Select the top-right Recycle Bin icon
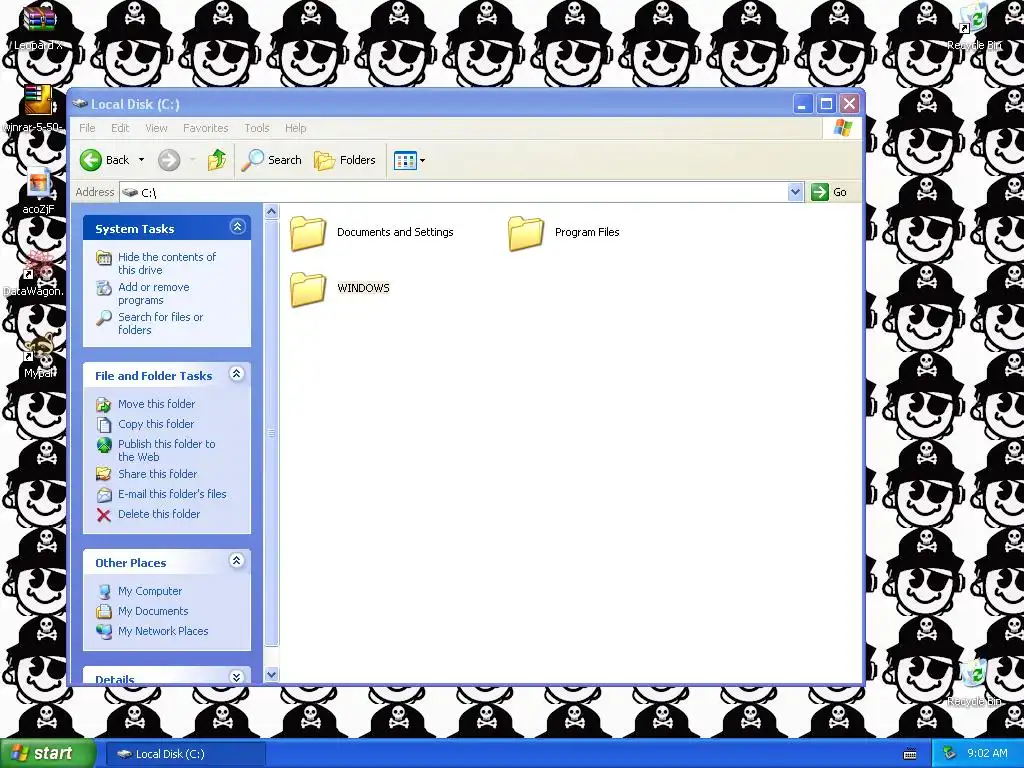The height and width of the screenshot is (768, 1024). coord(974,27)
